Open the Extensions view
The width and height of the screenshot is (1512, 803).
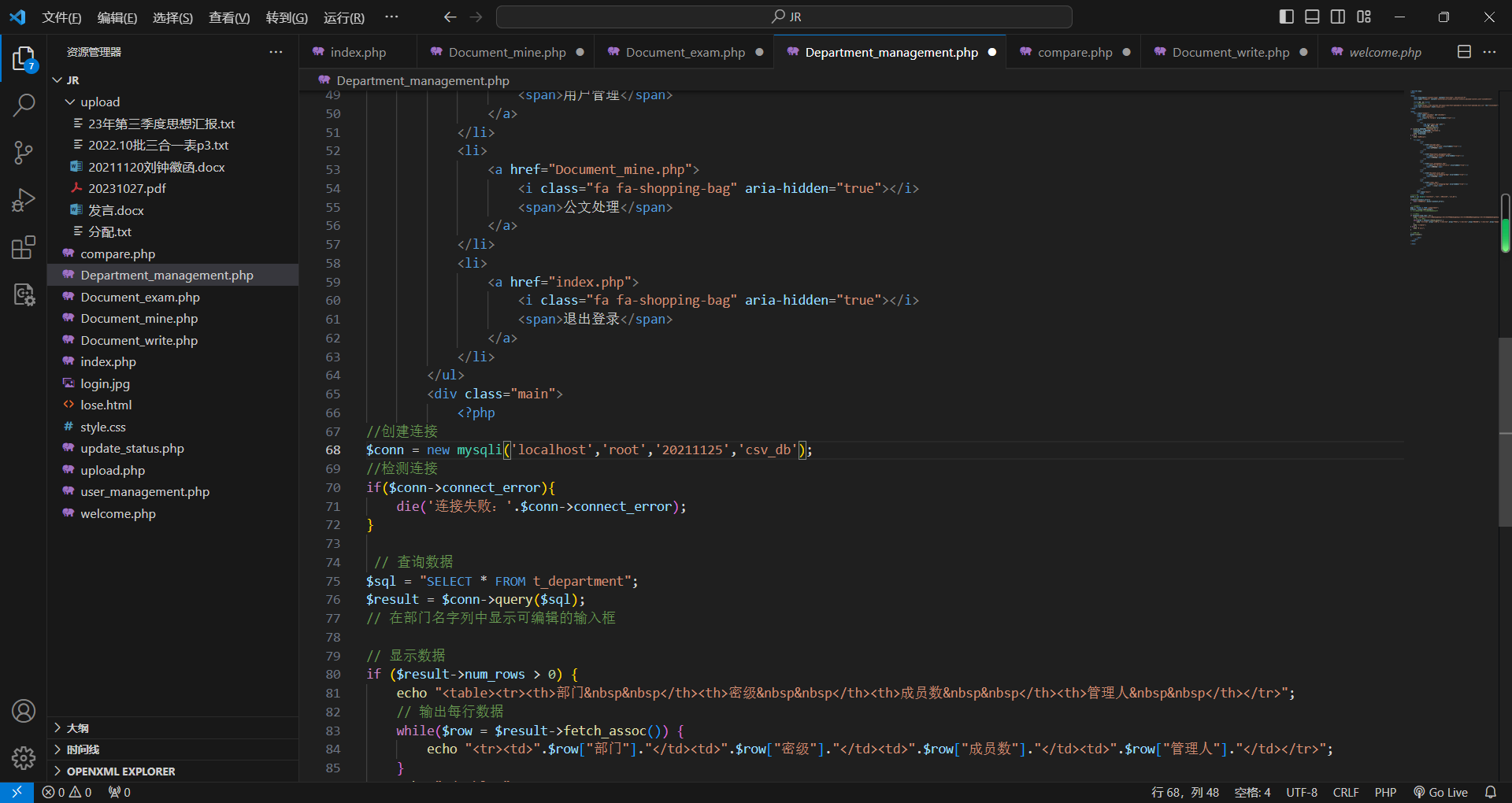[x=24, y=248]
